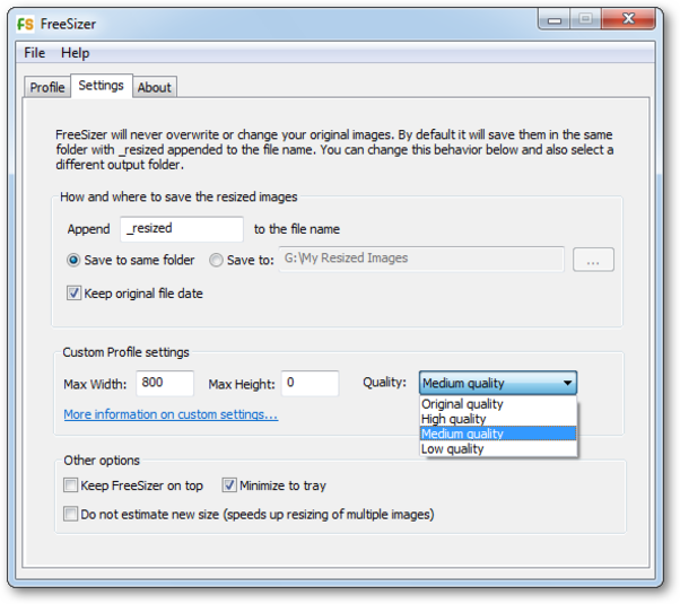Click the Max Width field showing 800
This screenshot has width=680, height=604.
[x=165, y=383]
